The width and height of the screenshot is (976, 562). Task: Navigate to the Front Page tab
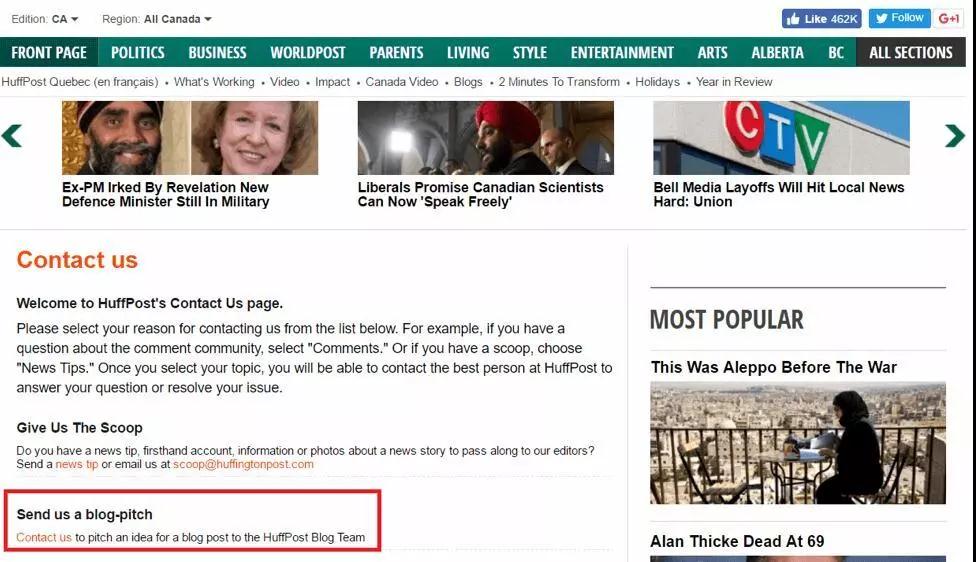point(49,53)
